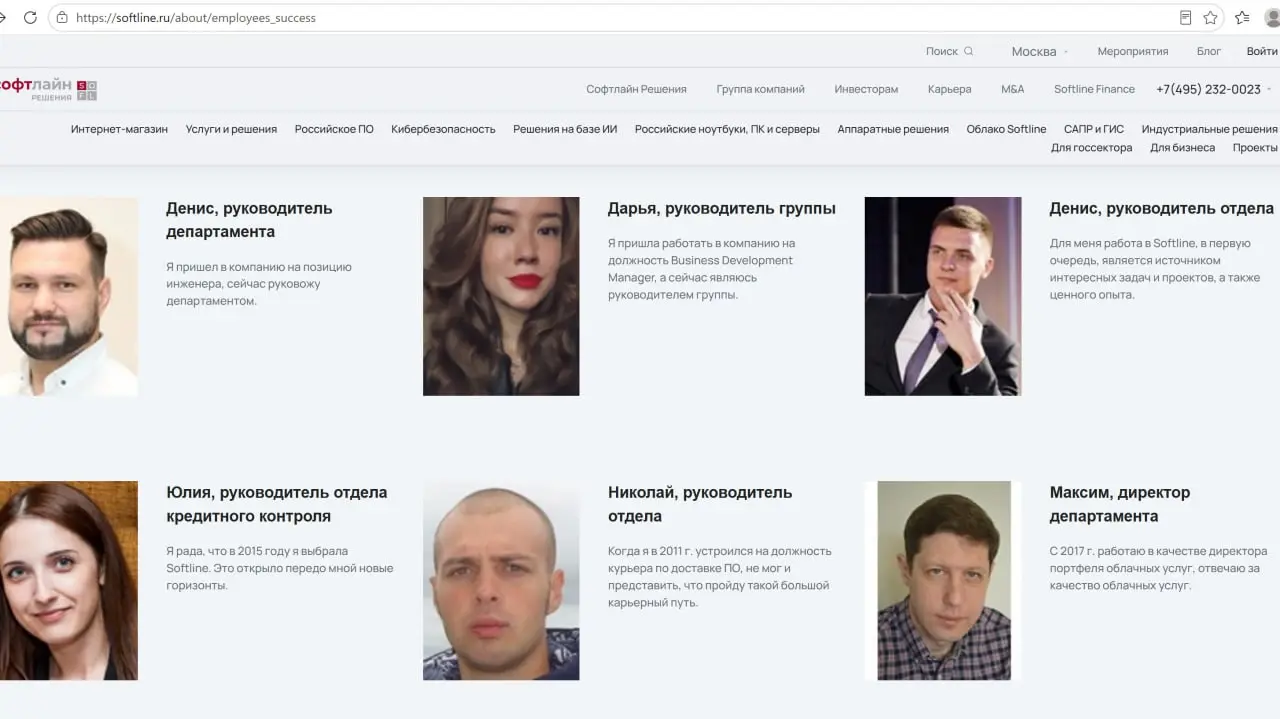This screenshot has width=1280, height=719.
Task: Open Российское ПО menu
Action: pyautogui.click(x=334, y=129)
